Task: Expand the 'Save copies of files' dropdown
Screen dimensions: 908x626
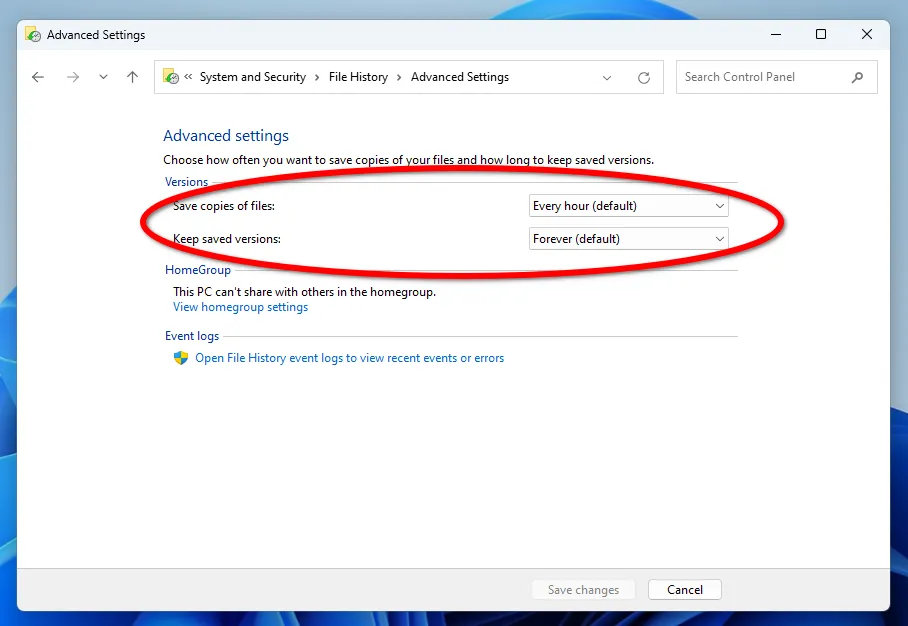Action: pyautogui.click(x=628, y=206)
